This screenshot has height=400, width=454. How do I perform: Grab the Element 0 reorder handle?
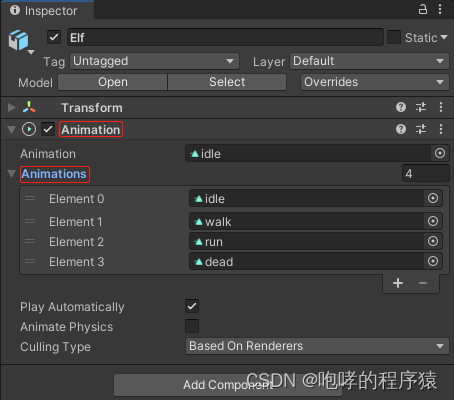[x=30, y=199]
